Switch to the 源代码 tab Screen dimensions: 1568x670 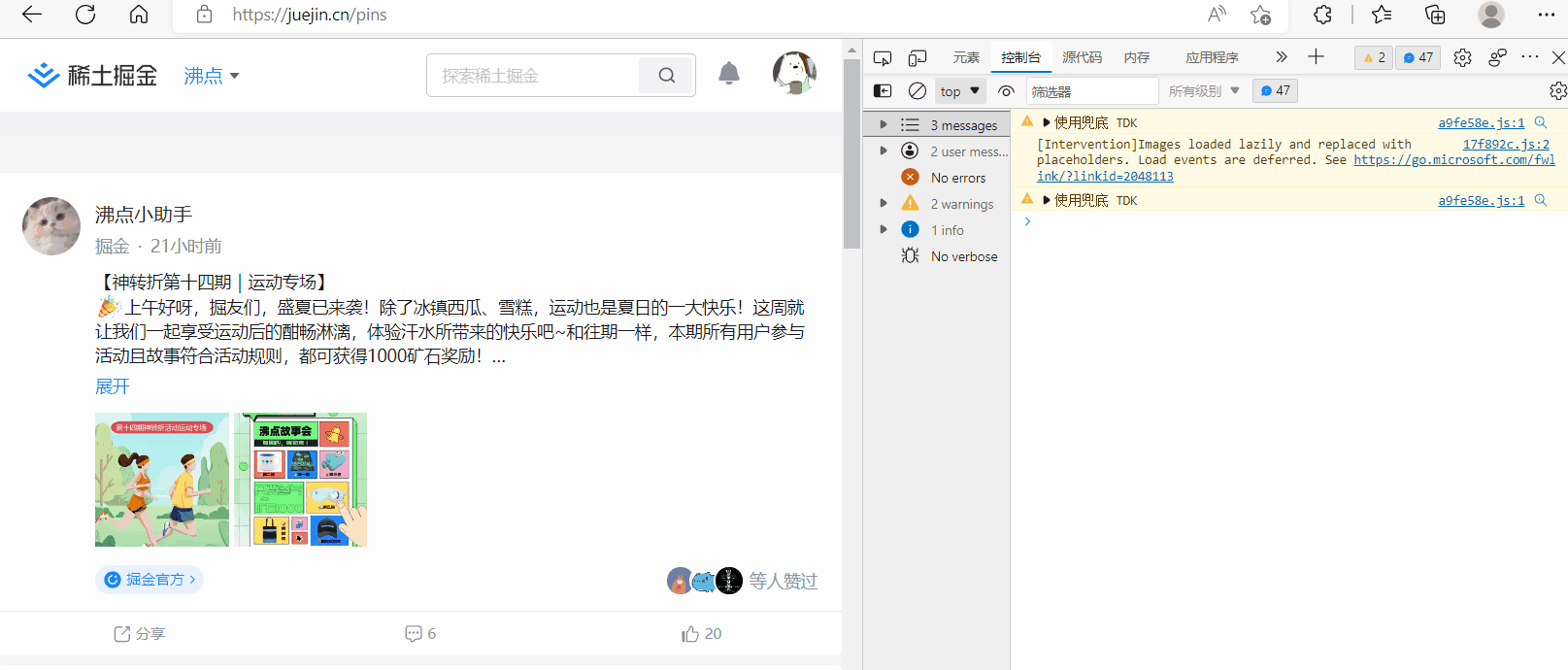click(x=1082, y=57)
